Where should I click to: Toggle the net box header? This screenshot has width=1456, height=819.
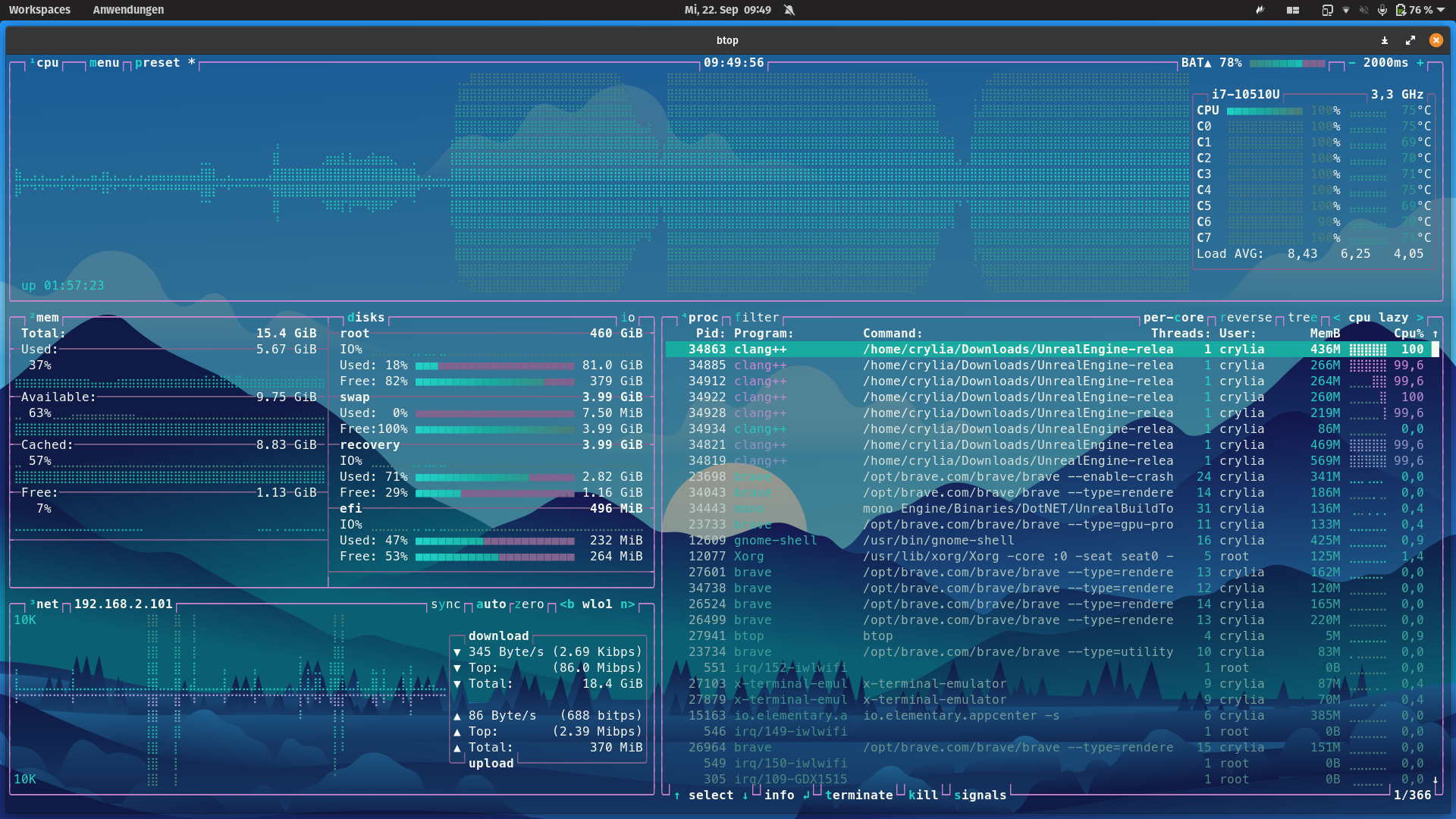point(44,604)
